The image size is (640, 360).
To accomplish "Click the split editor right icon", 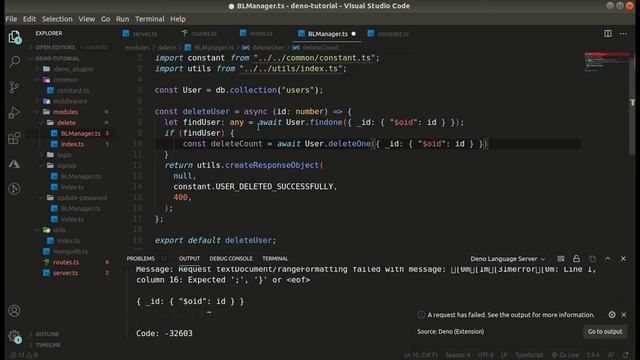I will (x=608, y=33).
